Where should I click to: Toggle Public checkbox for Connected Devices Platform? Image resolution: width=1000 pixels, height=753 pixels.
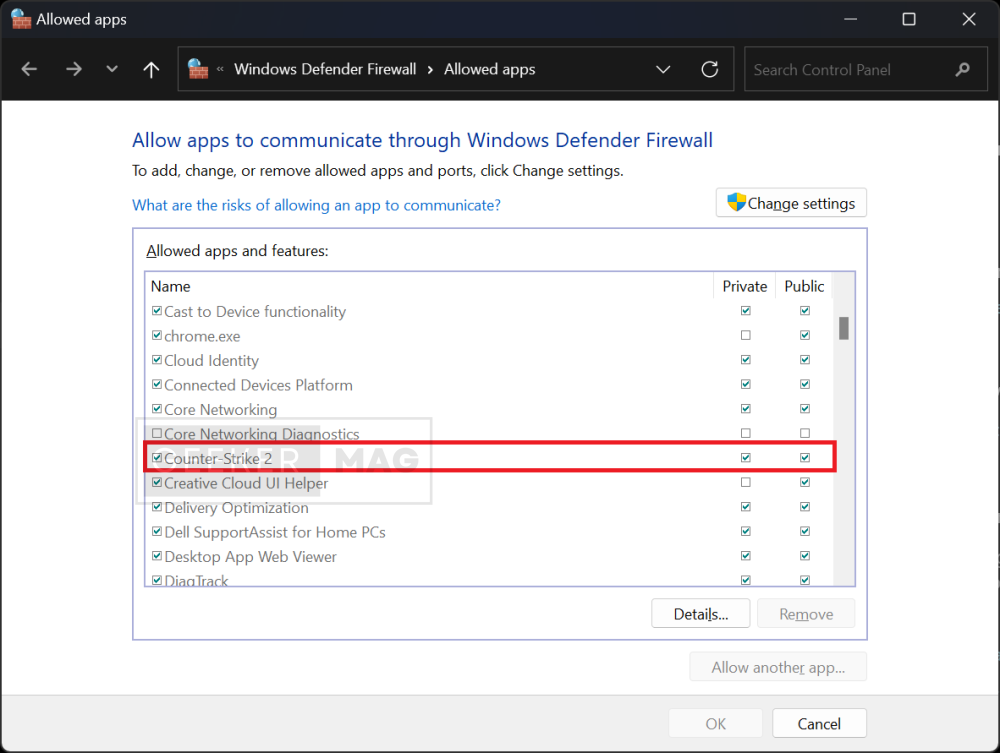pyautogui.click(x=805, y=384)
